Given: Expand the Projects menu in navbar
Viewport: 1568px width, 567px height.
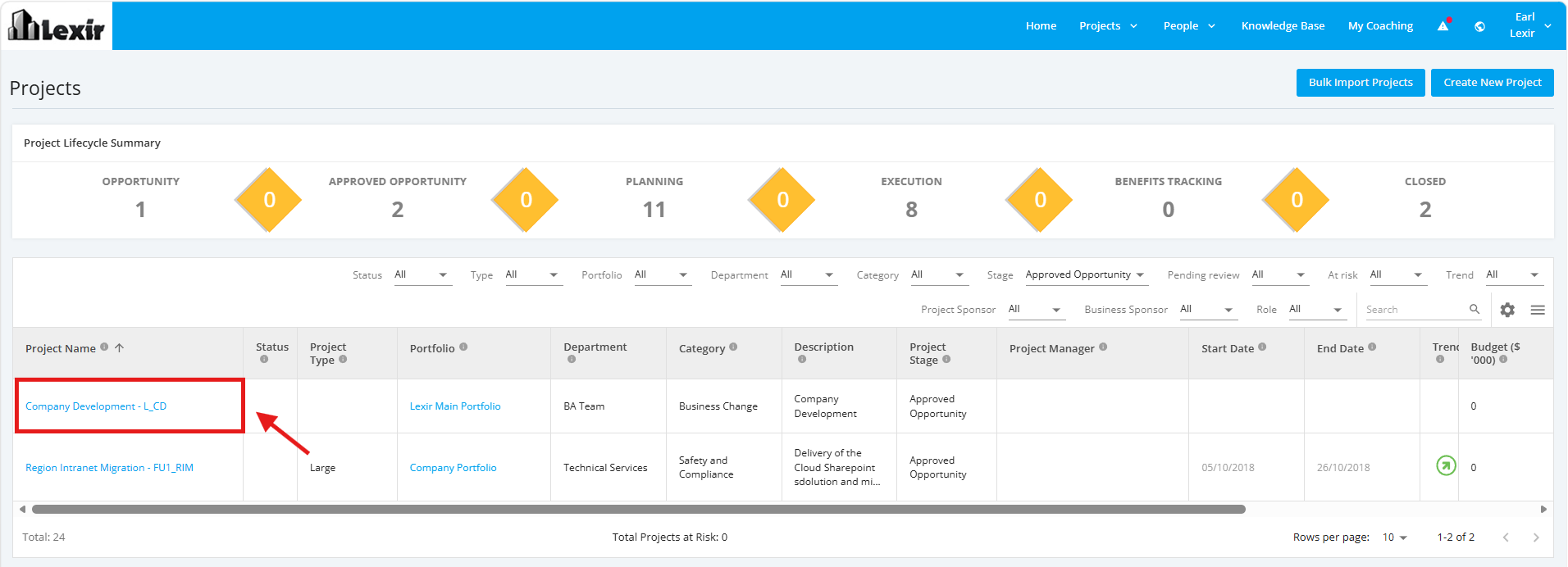Looking at the screenshot, I should pos(1108,26).
